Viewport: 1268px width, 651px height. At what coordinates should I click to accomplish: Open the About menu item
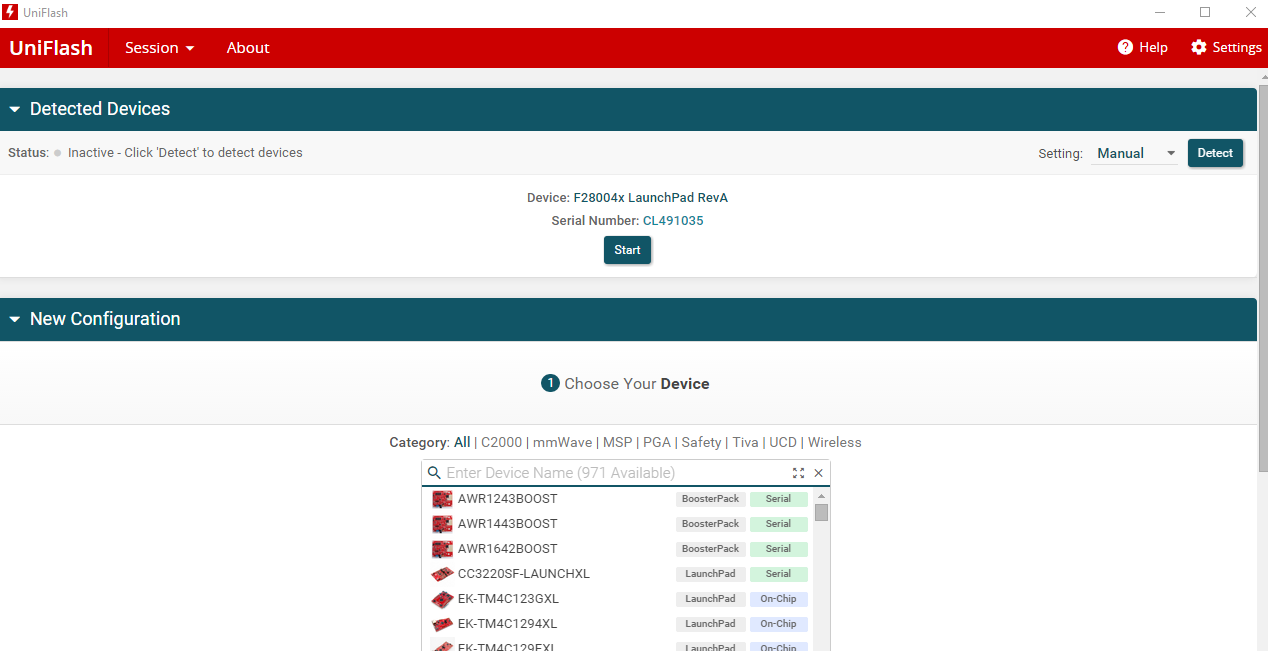point(248,48)
